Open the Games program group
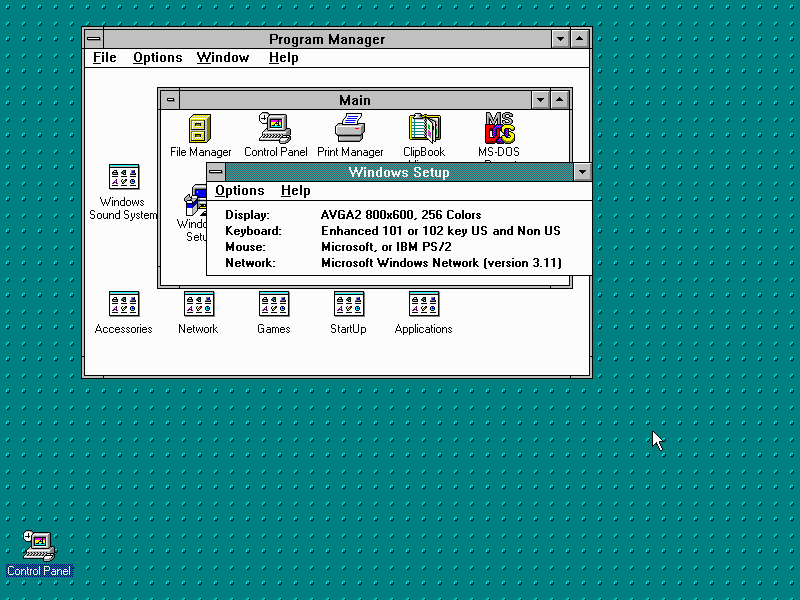This screenshot has height=600, width=800. pyautogui.click(x=273, y=305)
